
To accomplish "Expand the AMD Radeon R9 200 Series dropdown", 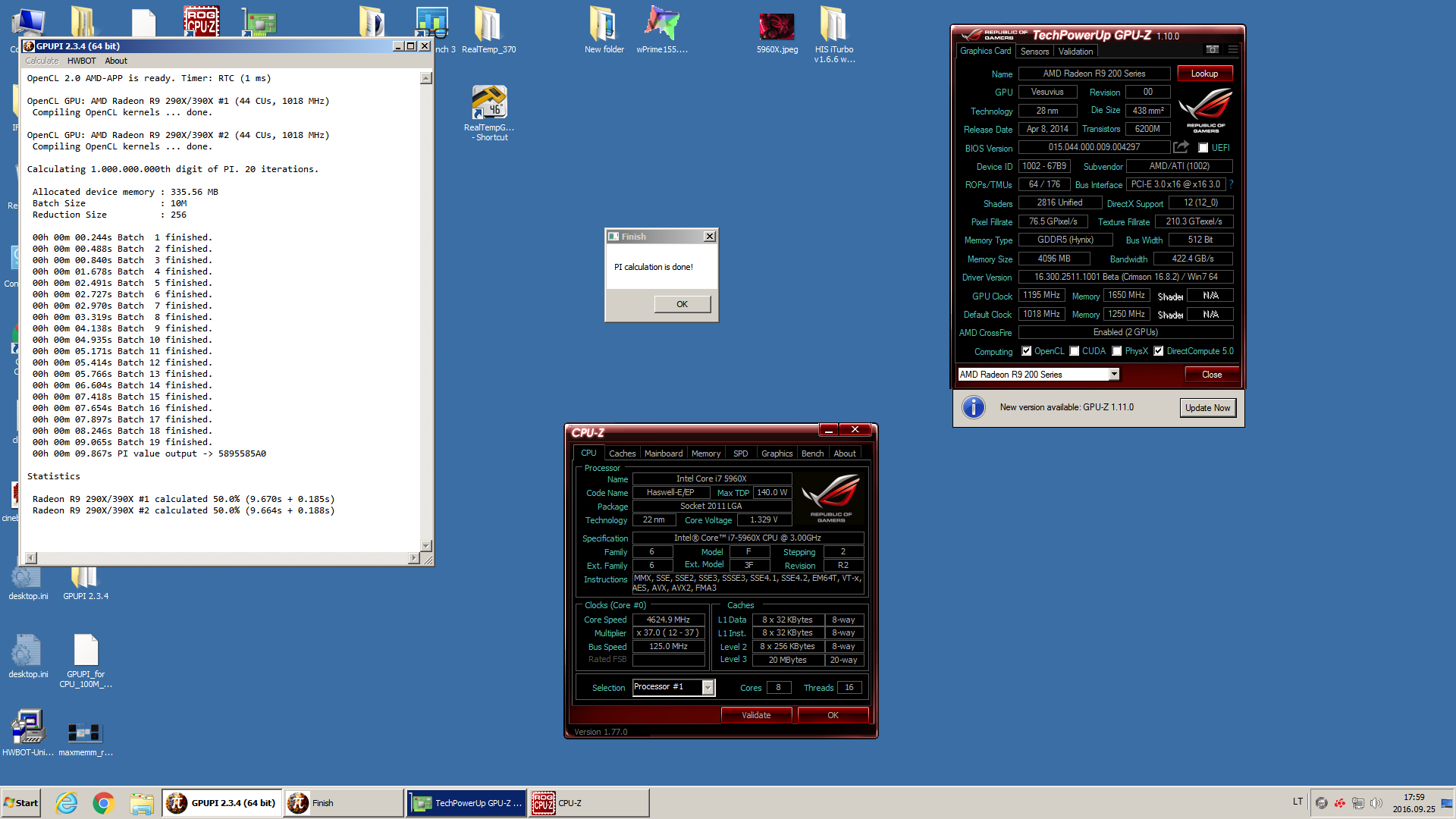I will 1114,374.
